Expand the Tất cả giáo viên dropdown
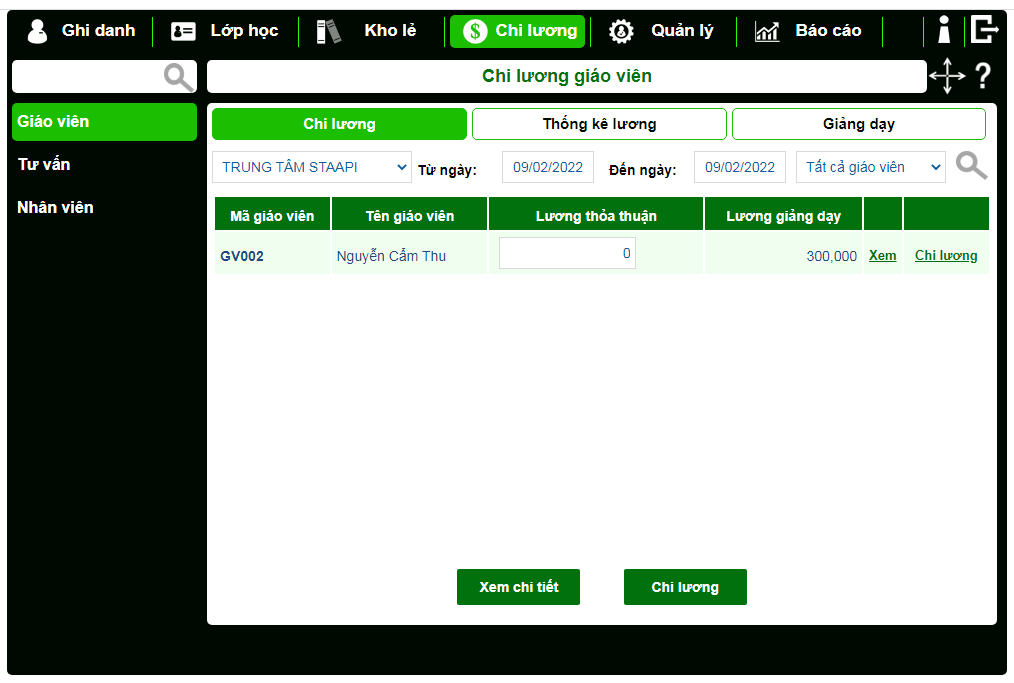The image size is (1014, 683). pos(870,167)
